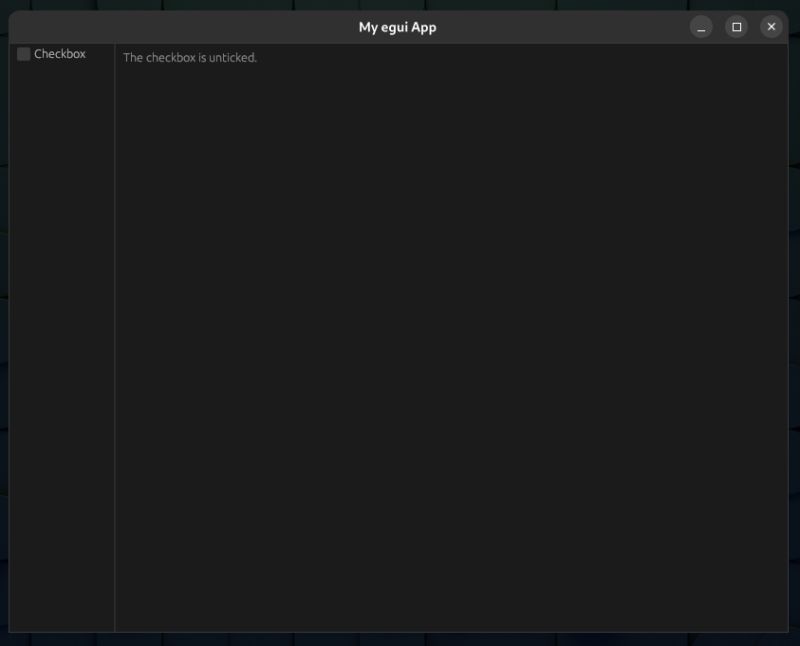The width and height of the screenshot is (800, 646).
Task: Click the bottom edge of the app window
Action: pos(400,630)
